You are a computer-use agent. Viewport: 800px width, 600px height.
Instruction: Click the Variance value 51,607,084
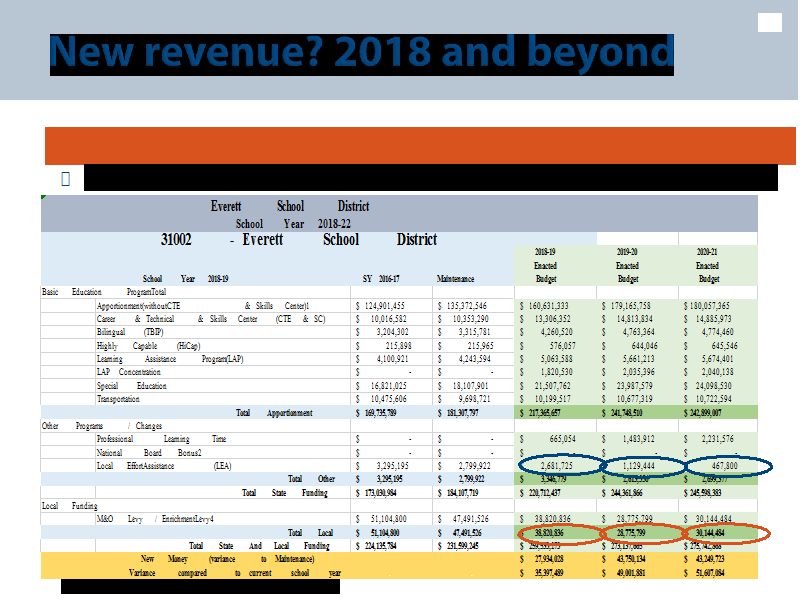[710, 573]
